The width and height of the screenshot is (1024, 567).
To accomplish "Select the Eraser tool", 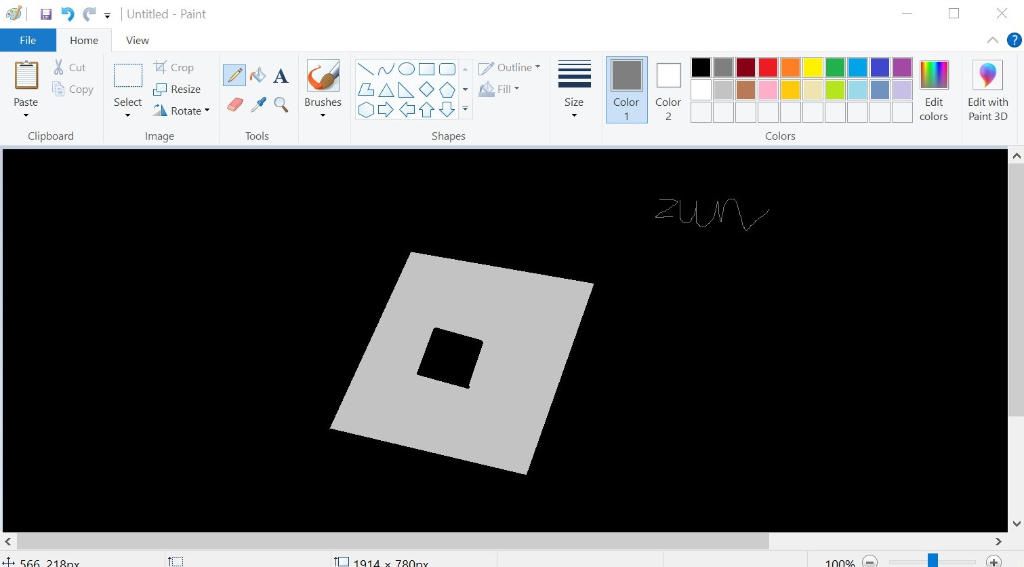I will tap(235, 104).
